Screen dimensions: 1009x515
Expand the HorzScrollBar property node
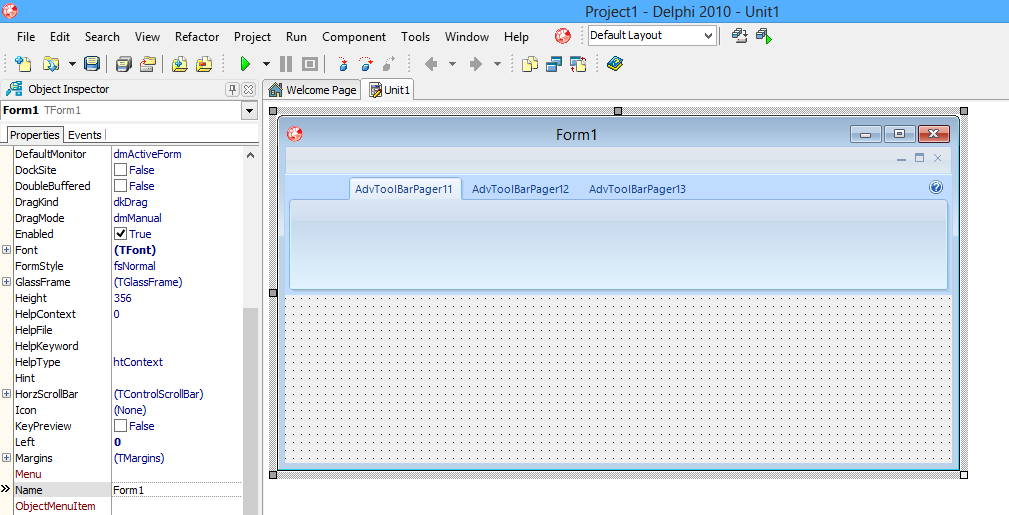[x=6, y=393]
